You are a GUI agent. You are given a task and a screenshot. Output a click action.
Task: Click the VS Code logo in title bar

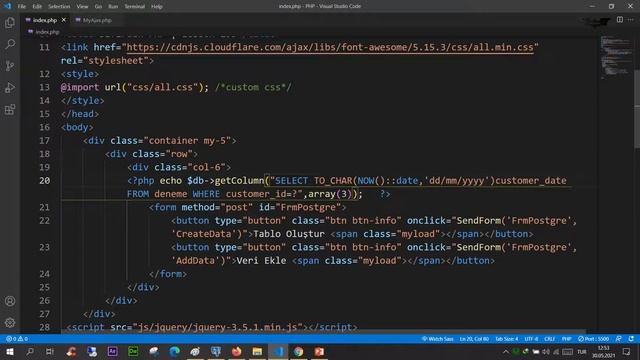(x=7, y=6)
